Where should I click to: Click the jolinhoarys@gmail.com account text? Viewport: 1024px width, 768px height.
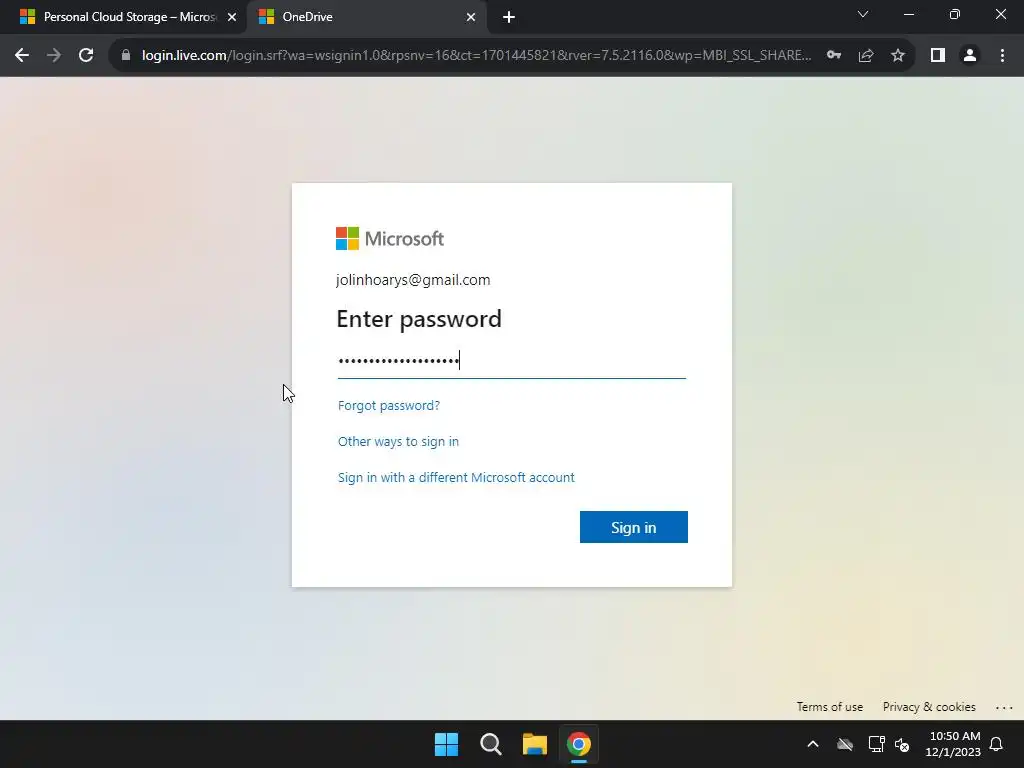(413, 280)
